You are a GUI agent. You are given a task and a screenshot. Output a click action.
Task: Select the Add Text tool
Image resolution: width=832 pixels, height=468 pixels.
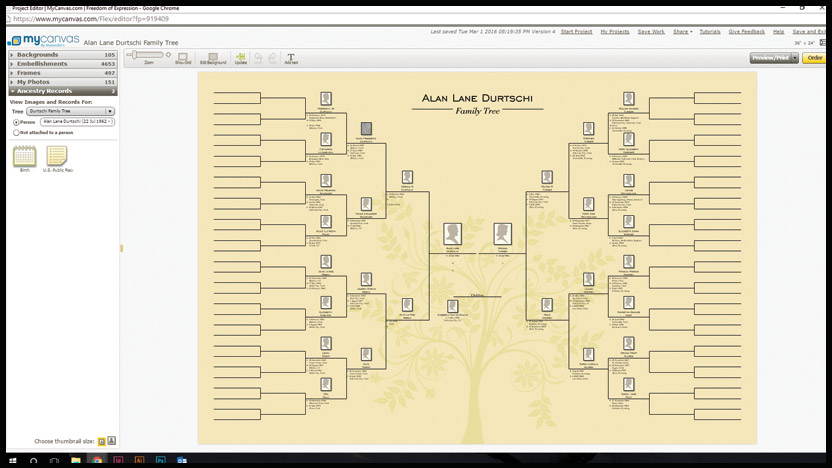(x=291, y=58)
